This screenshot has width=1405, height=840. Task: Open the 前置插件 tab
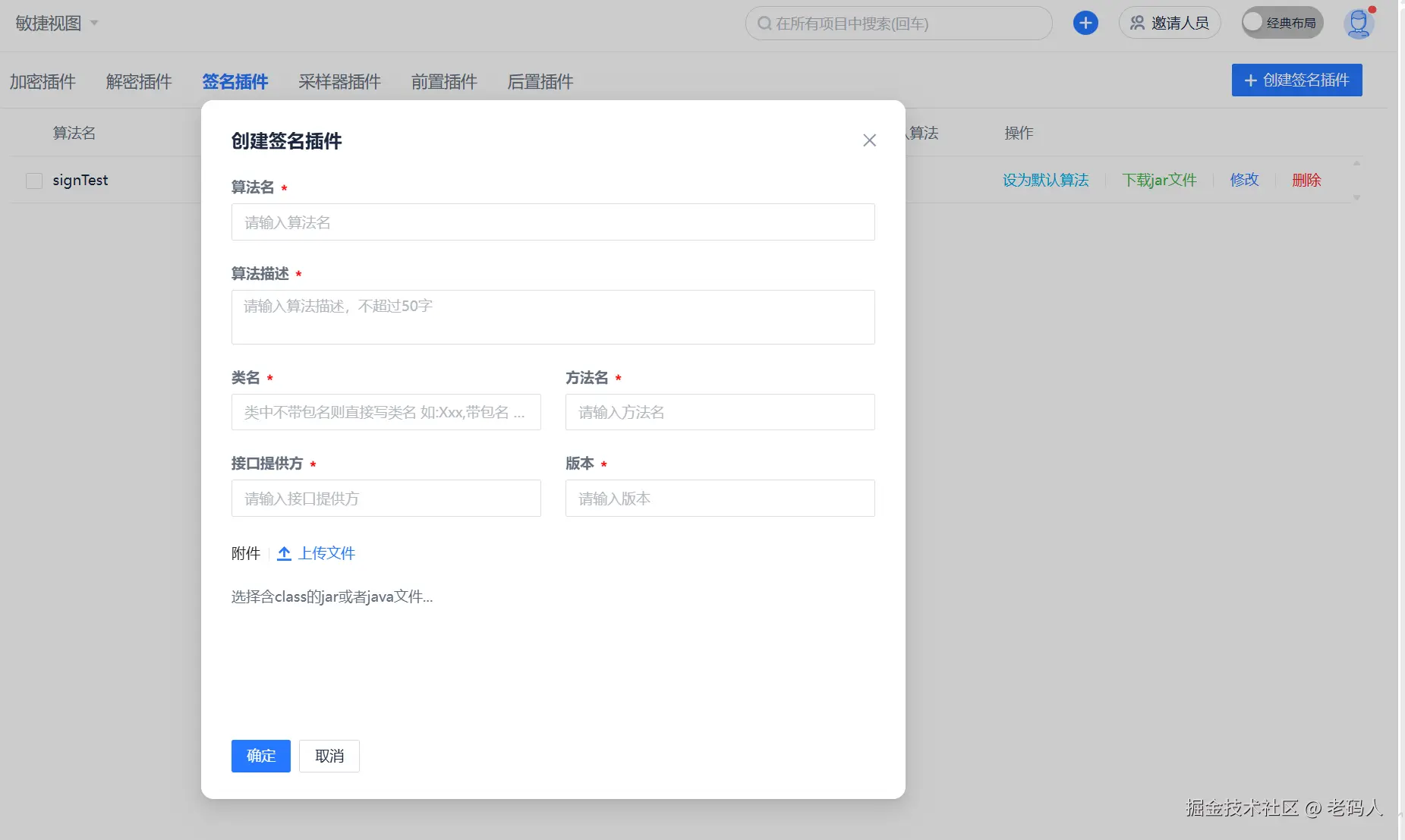click(444, 81)
